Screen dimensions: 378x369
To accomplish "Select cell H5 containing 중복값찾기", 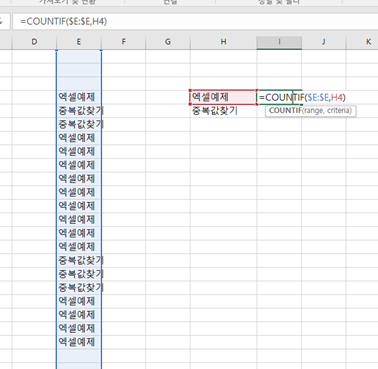I will click(223, 111).
